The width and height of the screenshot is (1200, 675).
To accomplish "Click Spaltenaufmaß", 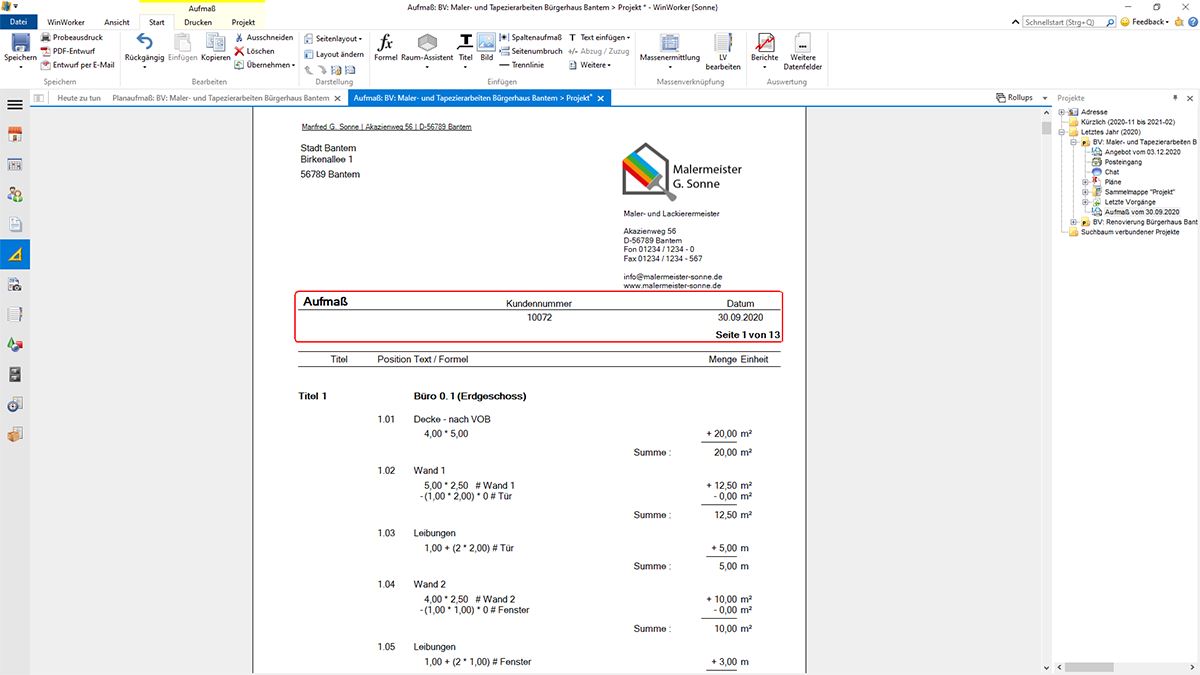I will point(530,37).
